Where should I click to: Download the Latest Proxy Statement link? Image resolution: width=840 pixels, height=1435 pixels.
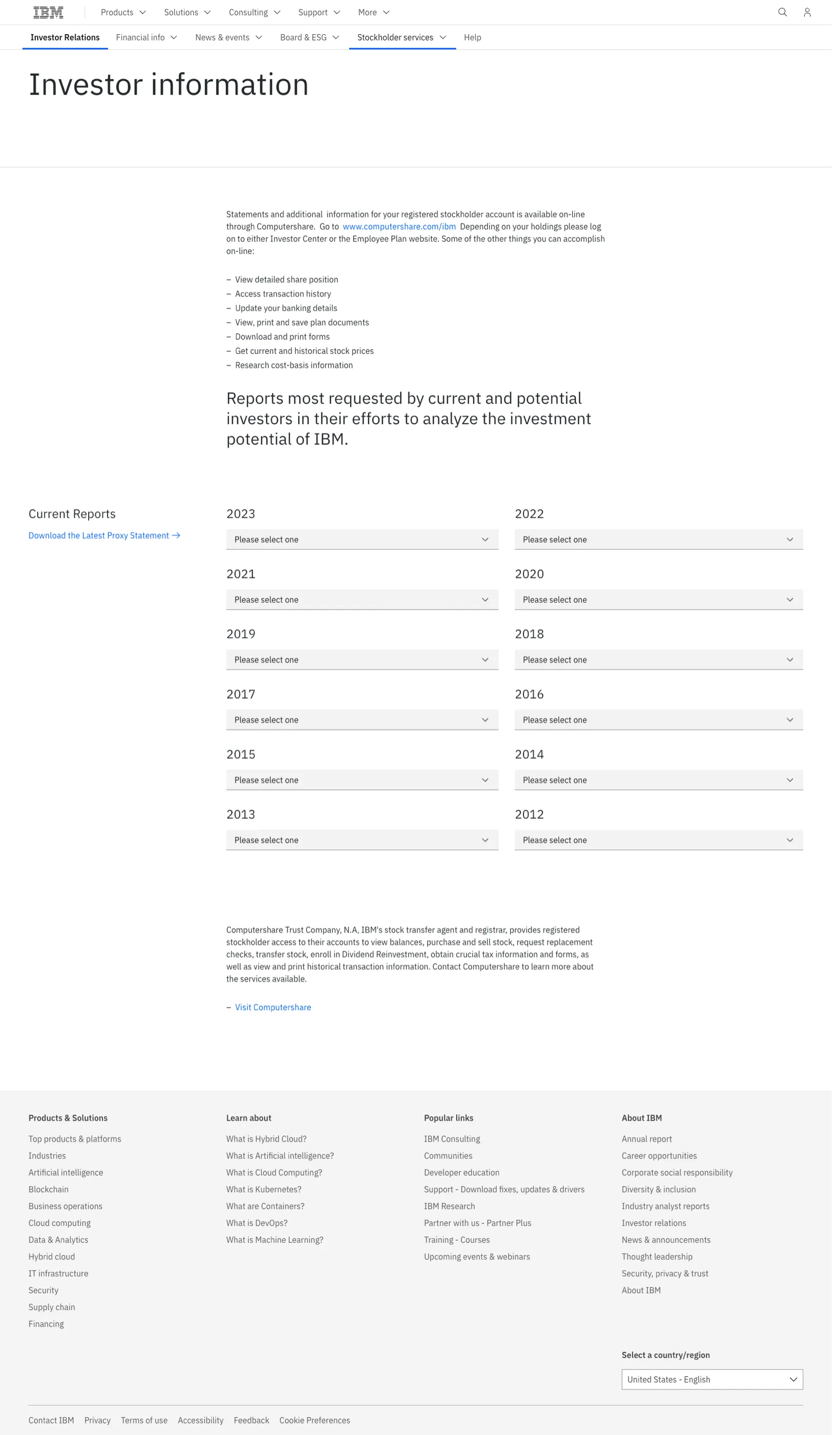pos(106,541)
